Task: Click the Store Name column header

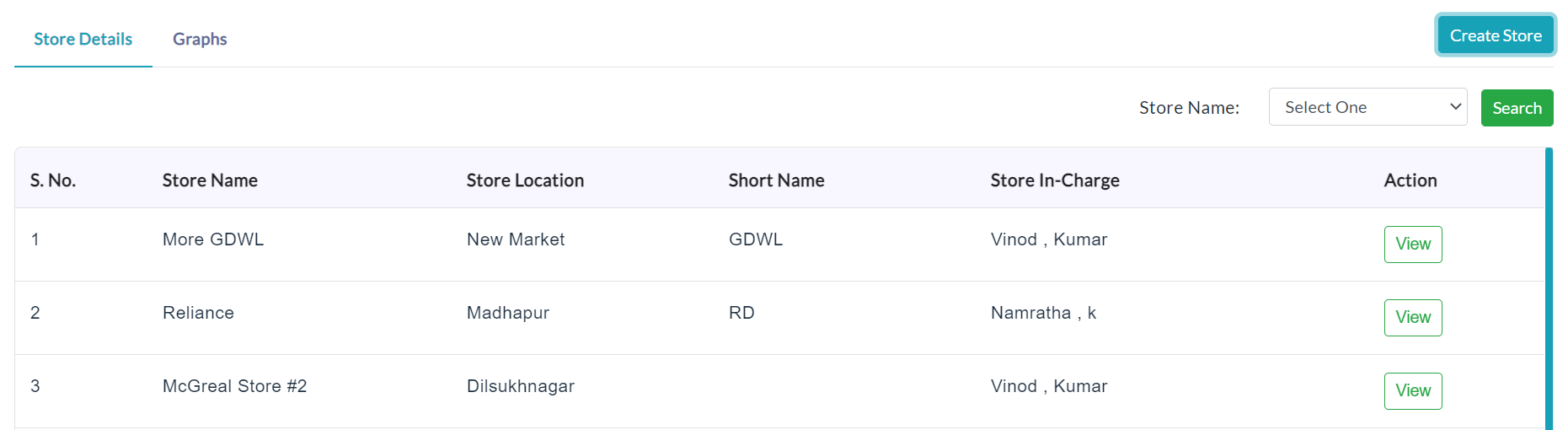Action: click(210, 180)
